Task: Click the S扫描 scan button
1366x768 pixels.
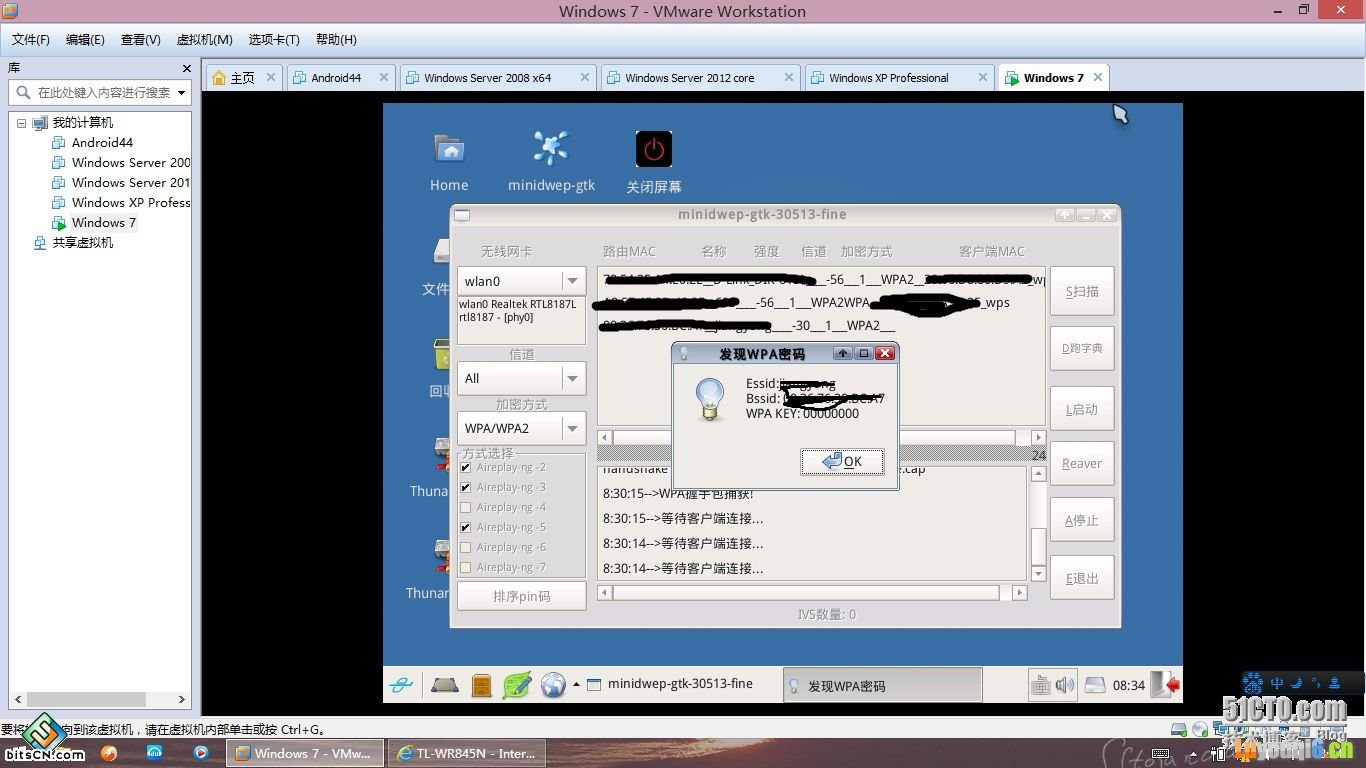Action: click(1082, 291)
